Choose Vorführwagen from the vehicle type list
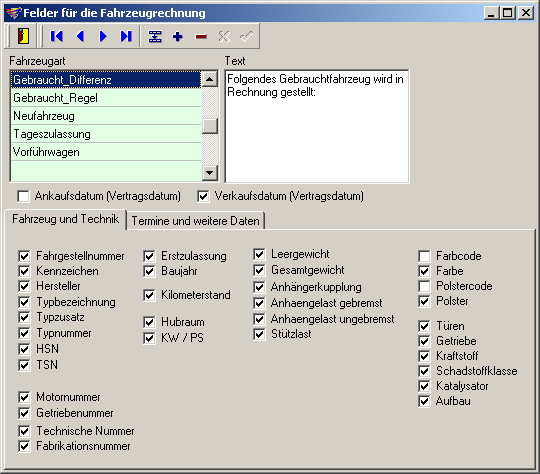 pos(106,152)
